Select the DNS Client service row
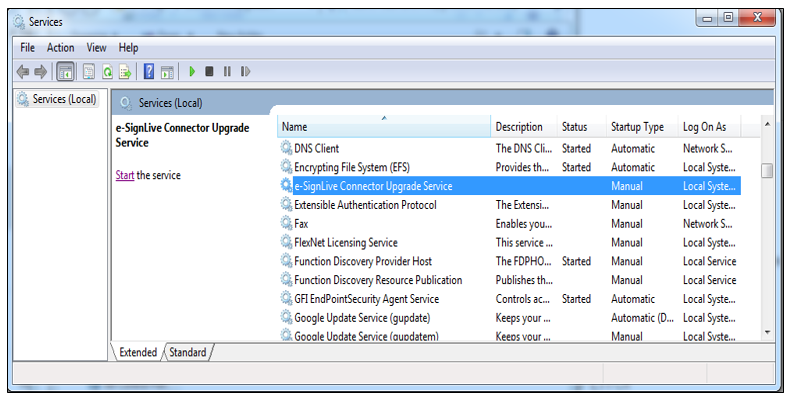 click(x=317, y=149)
